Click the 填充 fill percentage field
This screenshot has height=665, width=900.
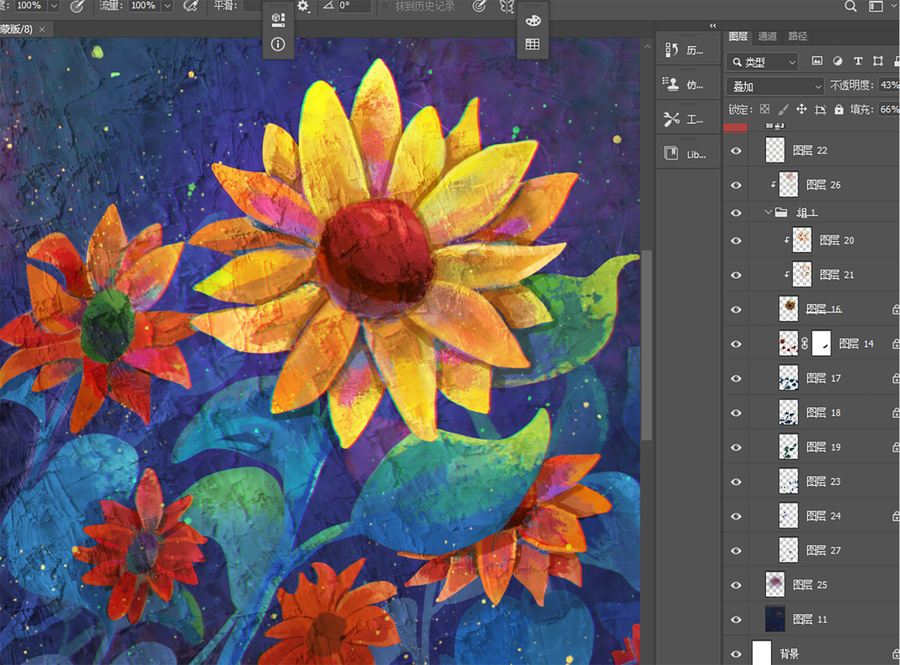pos(889,109)
